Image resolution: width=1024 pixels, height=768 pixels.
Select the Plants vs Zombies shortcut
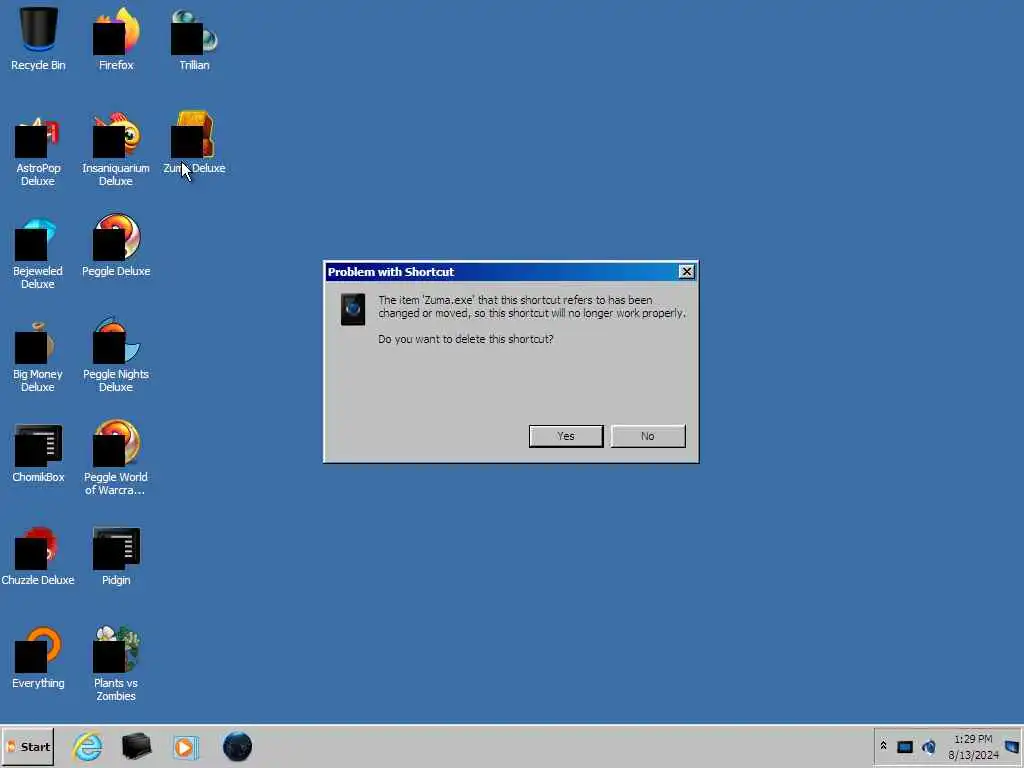tap(116, 664)
